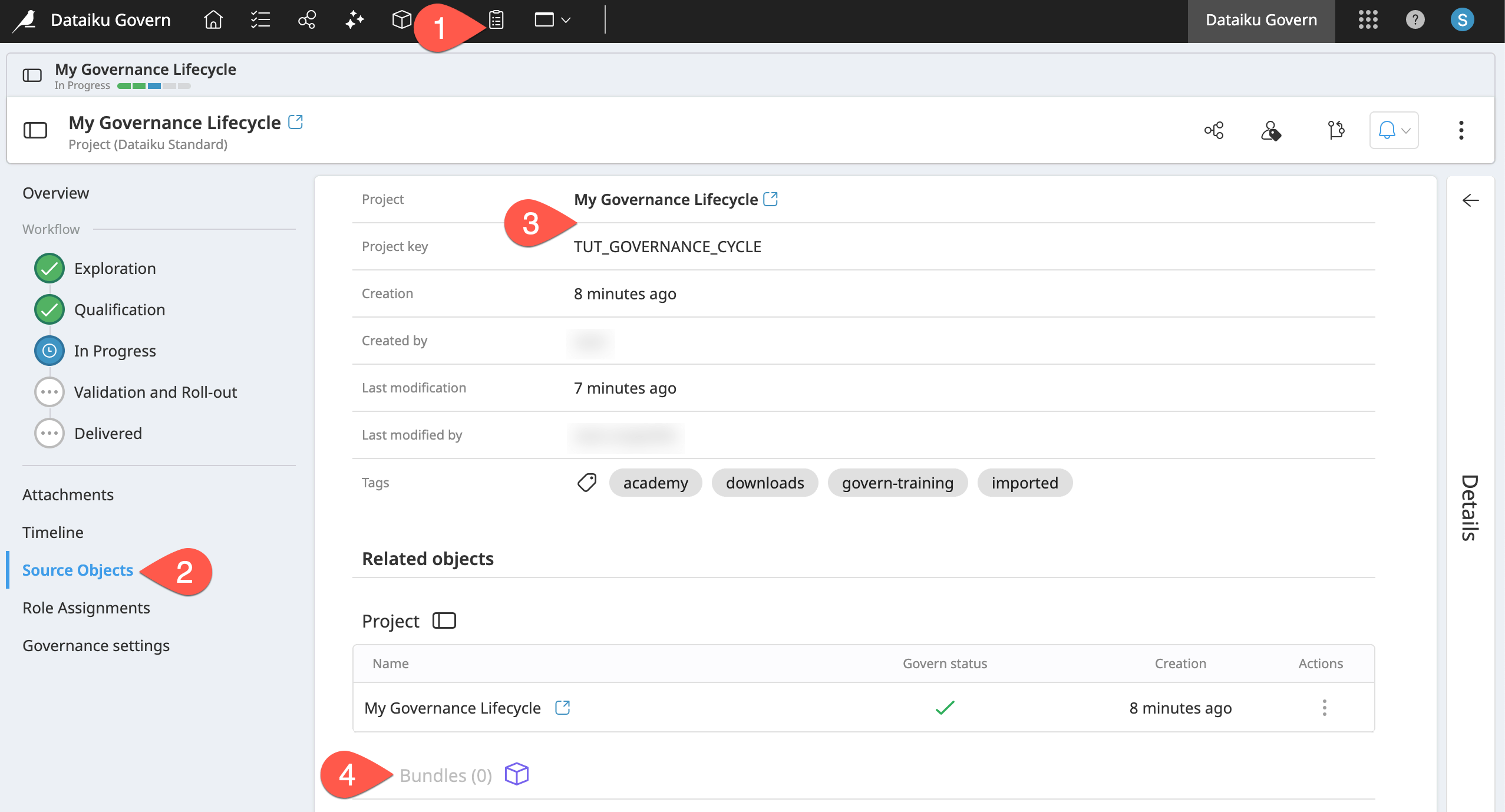Click the vertical Details panel label
This screenshot has width=1505, height=812.
click(1469, 508)
